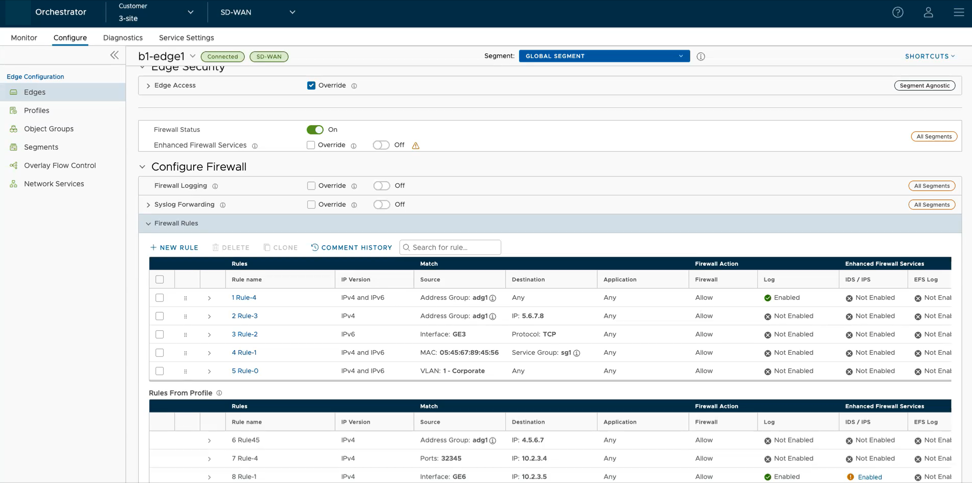Click the Segment info icon
Viewport: 972px width, 483px height.
tap(701, 57)
